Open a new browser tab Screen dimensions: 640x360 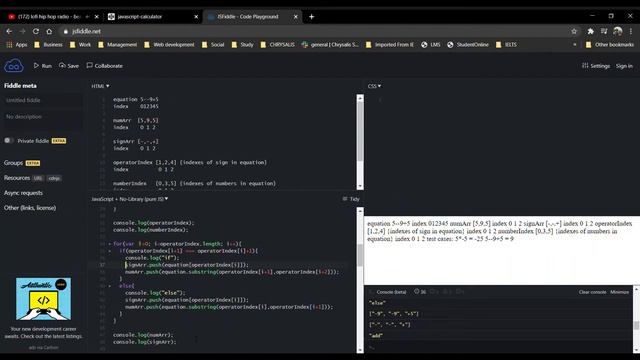(311, 17)
